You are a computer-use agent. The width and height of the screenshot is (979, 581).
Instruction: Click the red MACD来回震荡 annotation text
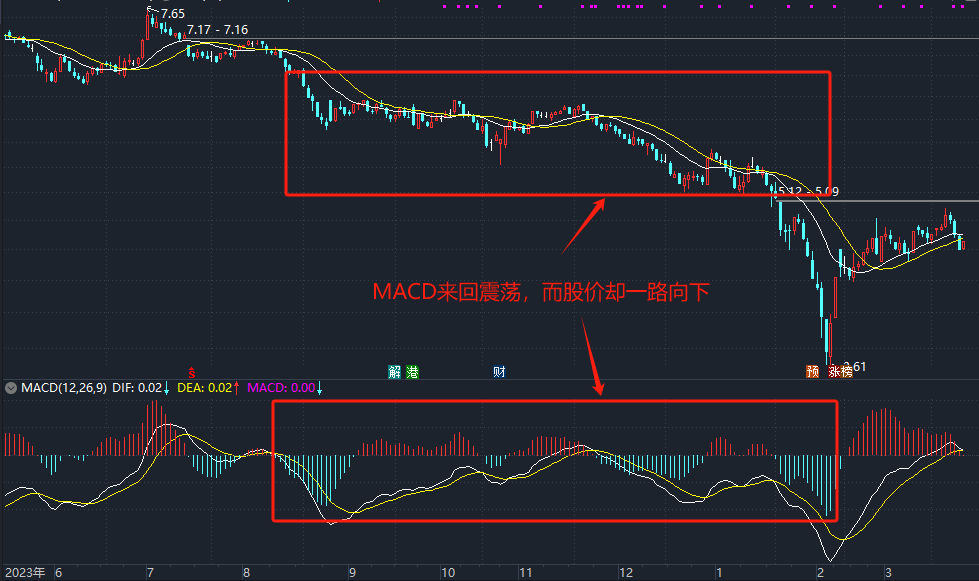click(541, 292)
